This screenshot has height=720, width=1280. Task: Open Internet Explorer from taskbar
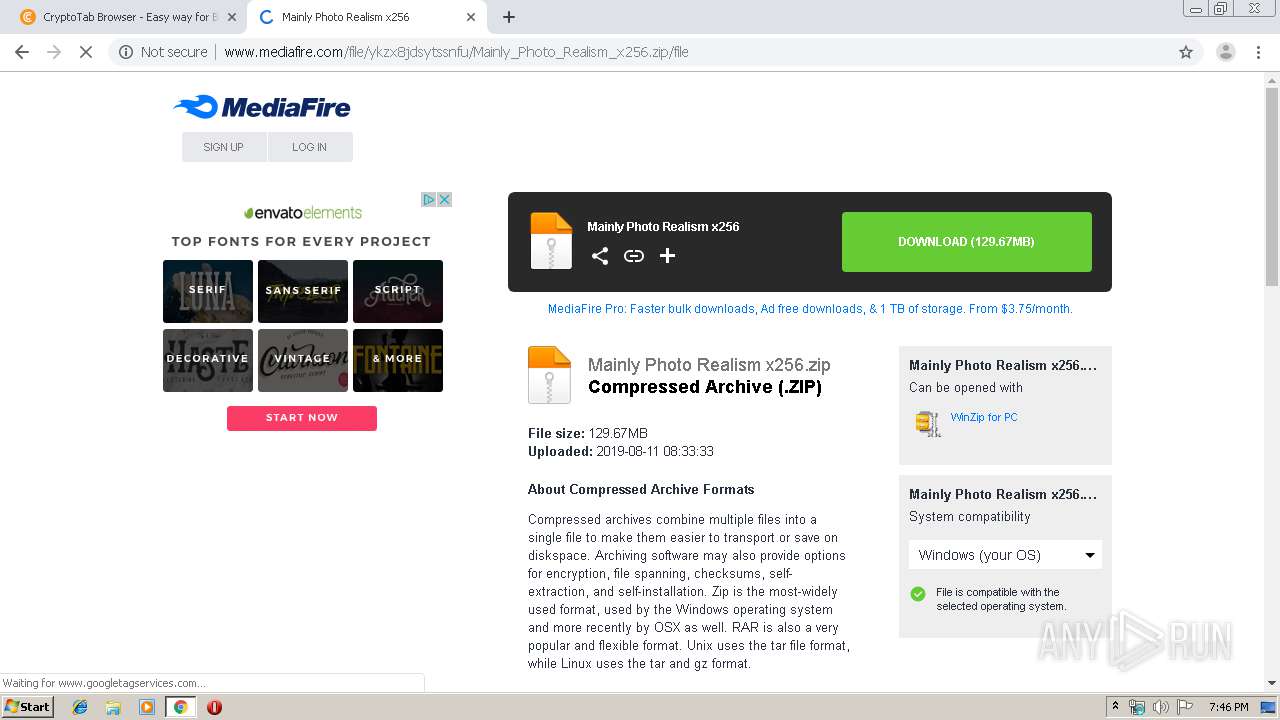(81, 707)
